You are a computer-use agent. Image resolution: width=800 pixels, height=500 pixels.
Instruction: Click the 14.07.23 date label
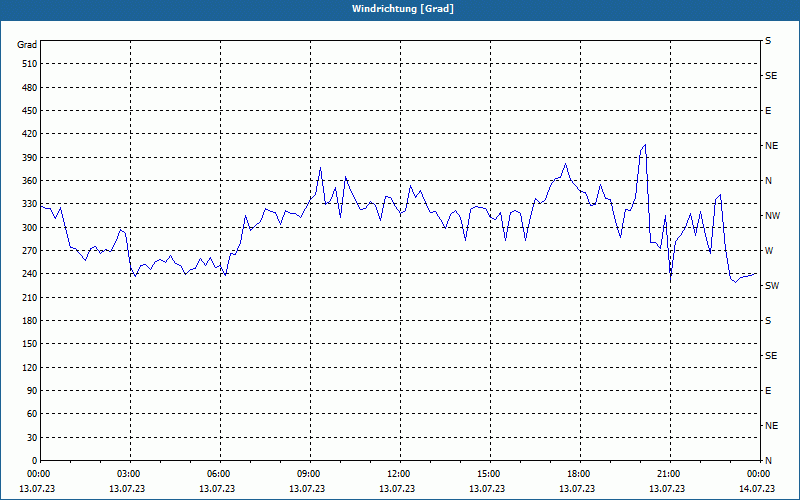point(757,489)
